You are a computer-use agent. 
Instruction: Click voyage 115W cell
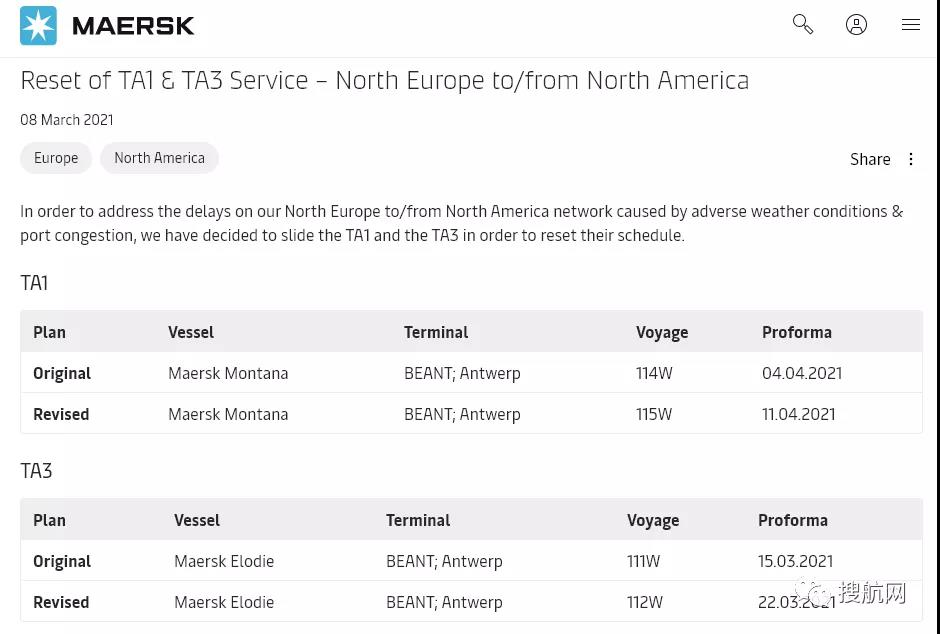pyautogui.click(x=654, y=414)
